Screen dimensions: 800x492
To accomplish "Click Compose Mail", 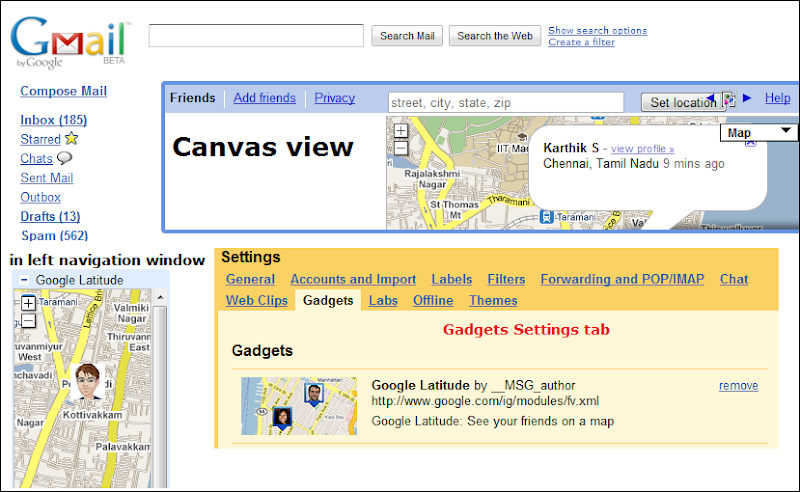I will pyautogui.click(x=63, y=91).
